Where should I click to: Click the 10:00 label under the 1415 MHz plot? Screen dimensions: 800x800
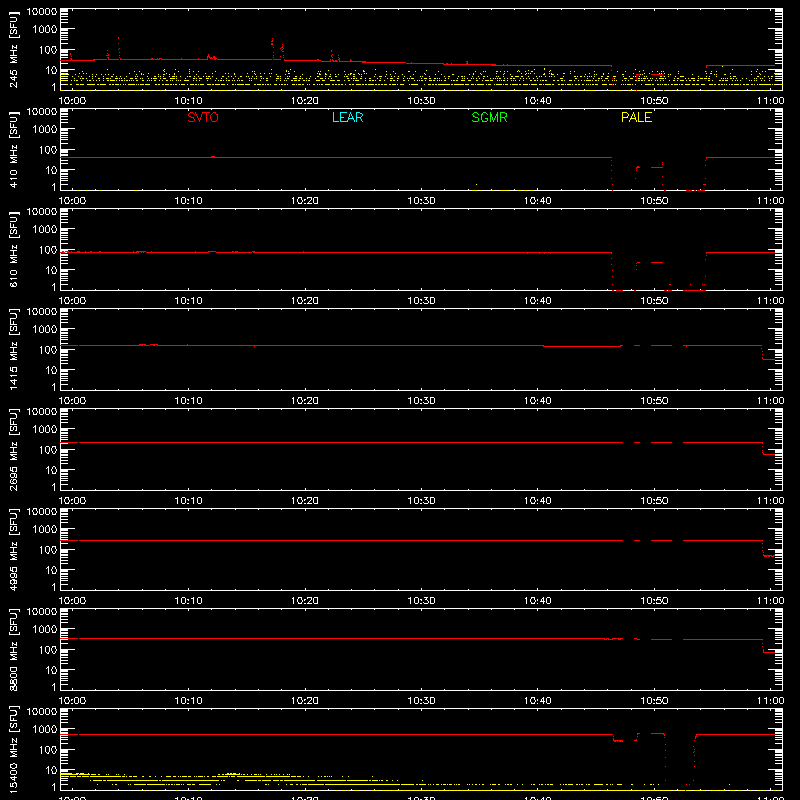(72, 401)
